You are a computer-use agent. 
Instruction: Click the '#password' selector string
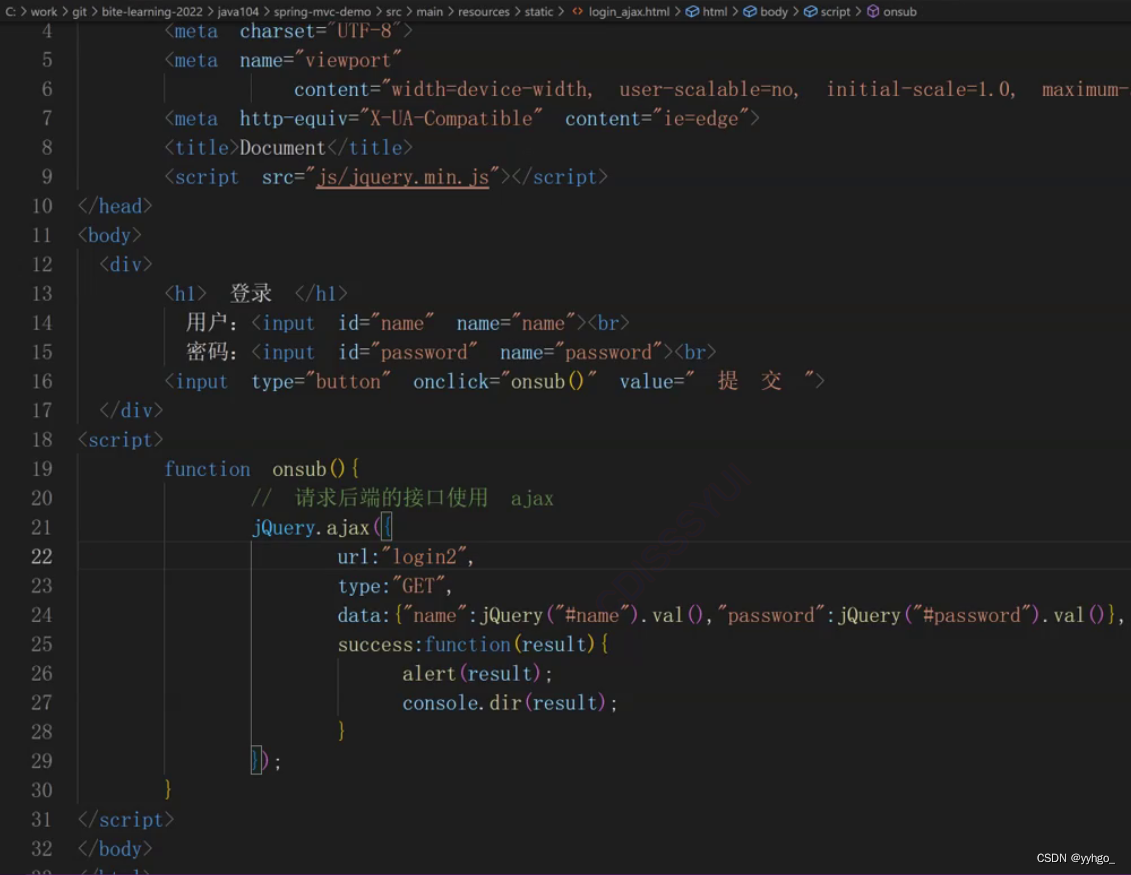point(972,615)
